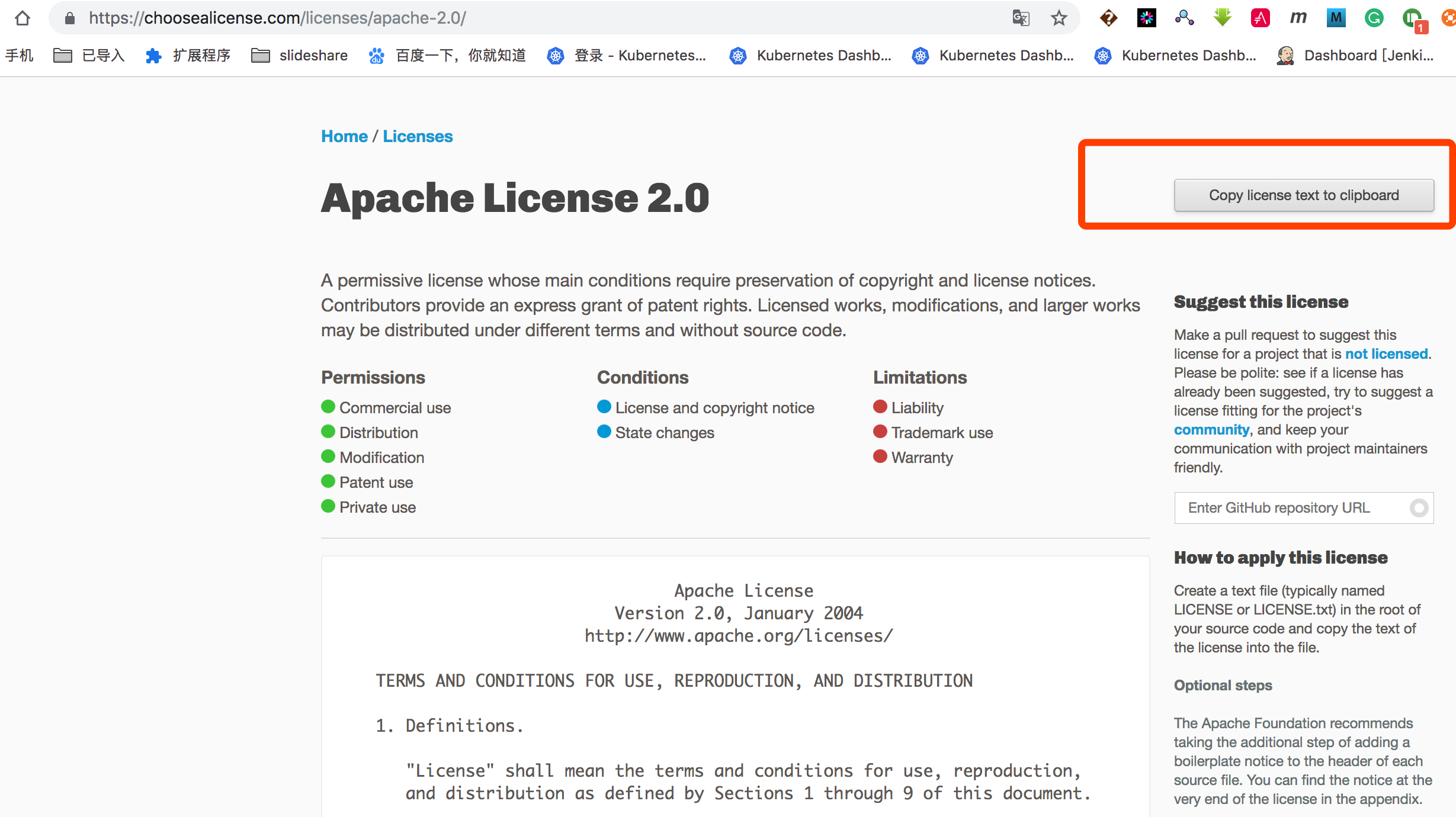
Task: Open the 百度一下 Baidu bookmark
Action: coord(447,56)
